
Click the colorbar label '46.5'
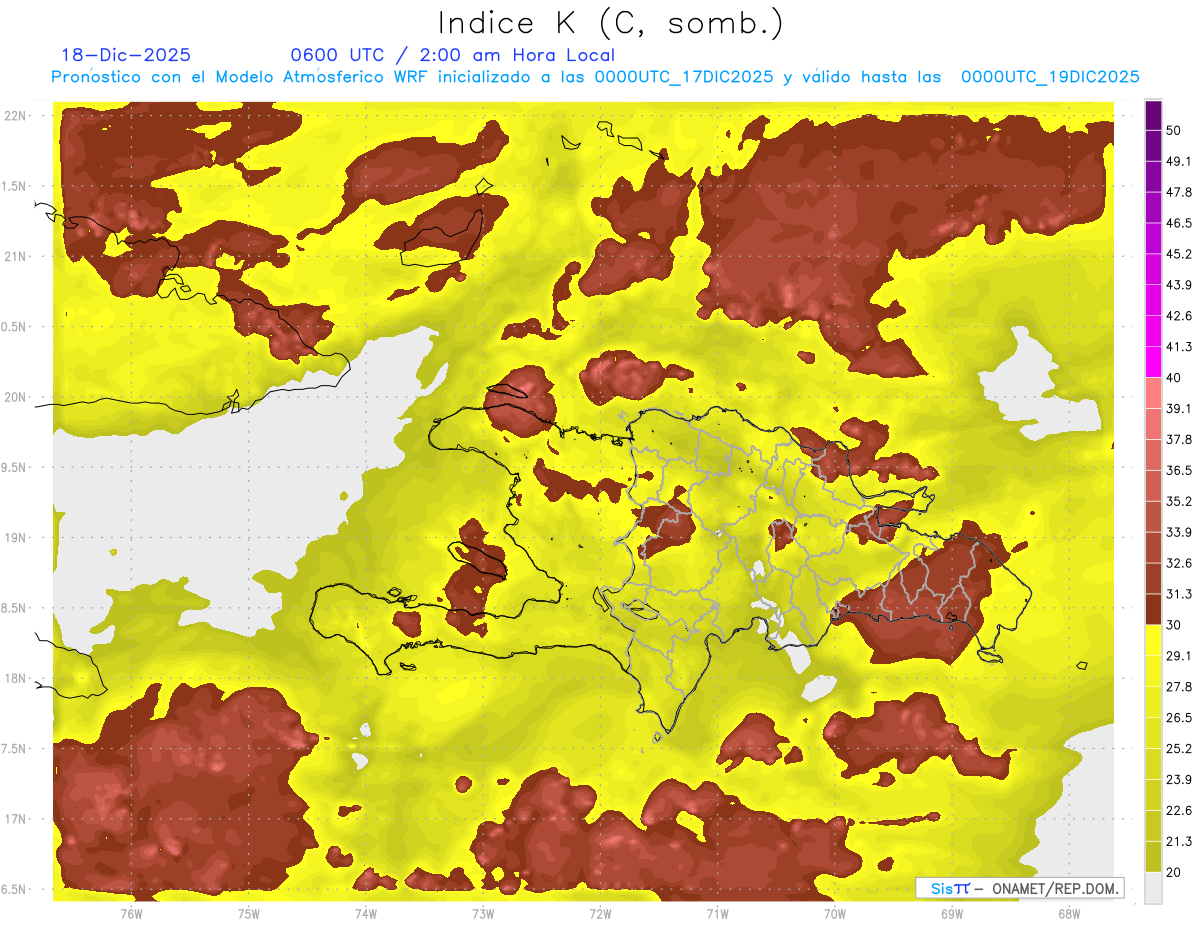point(1178,223)
